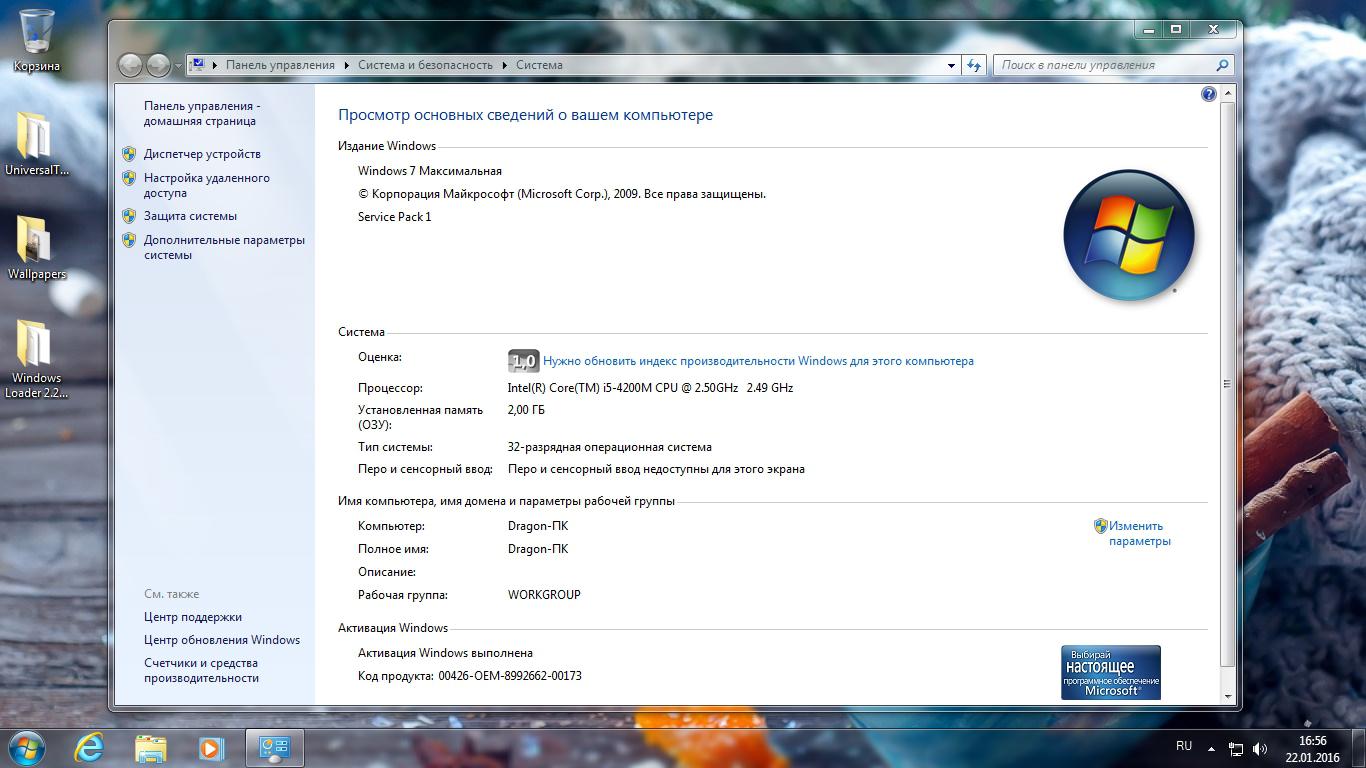Click the vertical scrollbar thumb
Viewport: 1366px width, 768px height.
click(x=1228, y=384)
